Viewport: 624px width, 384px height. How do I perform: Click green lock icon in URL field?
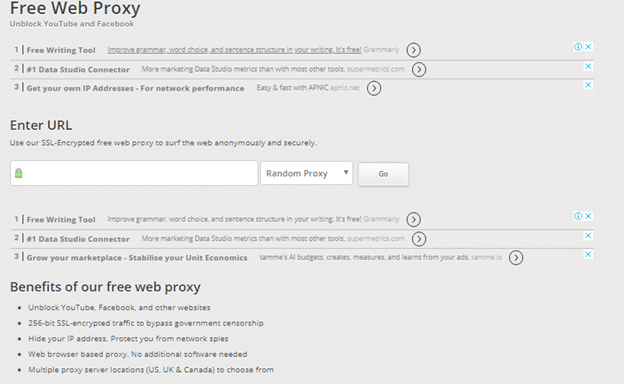pyautogui.click(x=19, y=173)
